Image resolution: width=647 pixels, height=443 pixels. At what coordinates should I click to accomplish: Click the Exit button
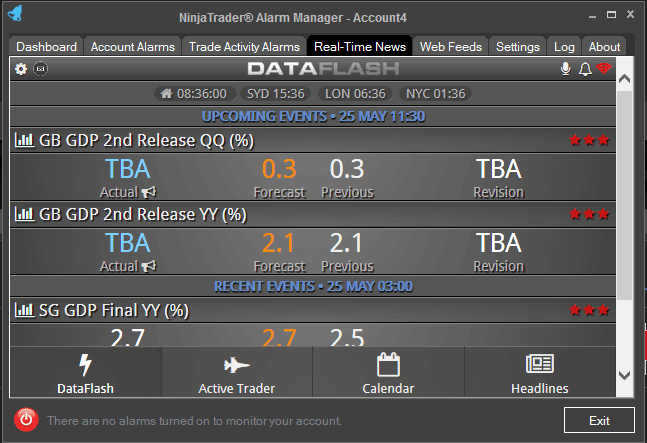599,420
